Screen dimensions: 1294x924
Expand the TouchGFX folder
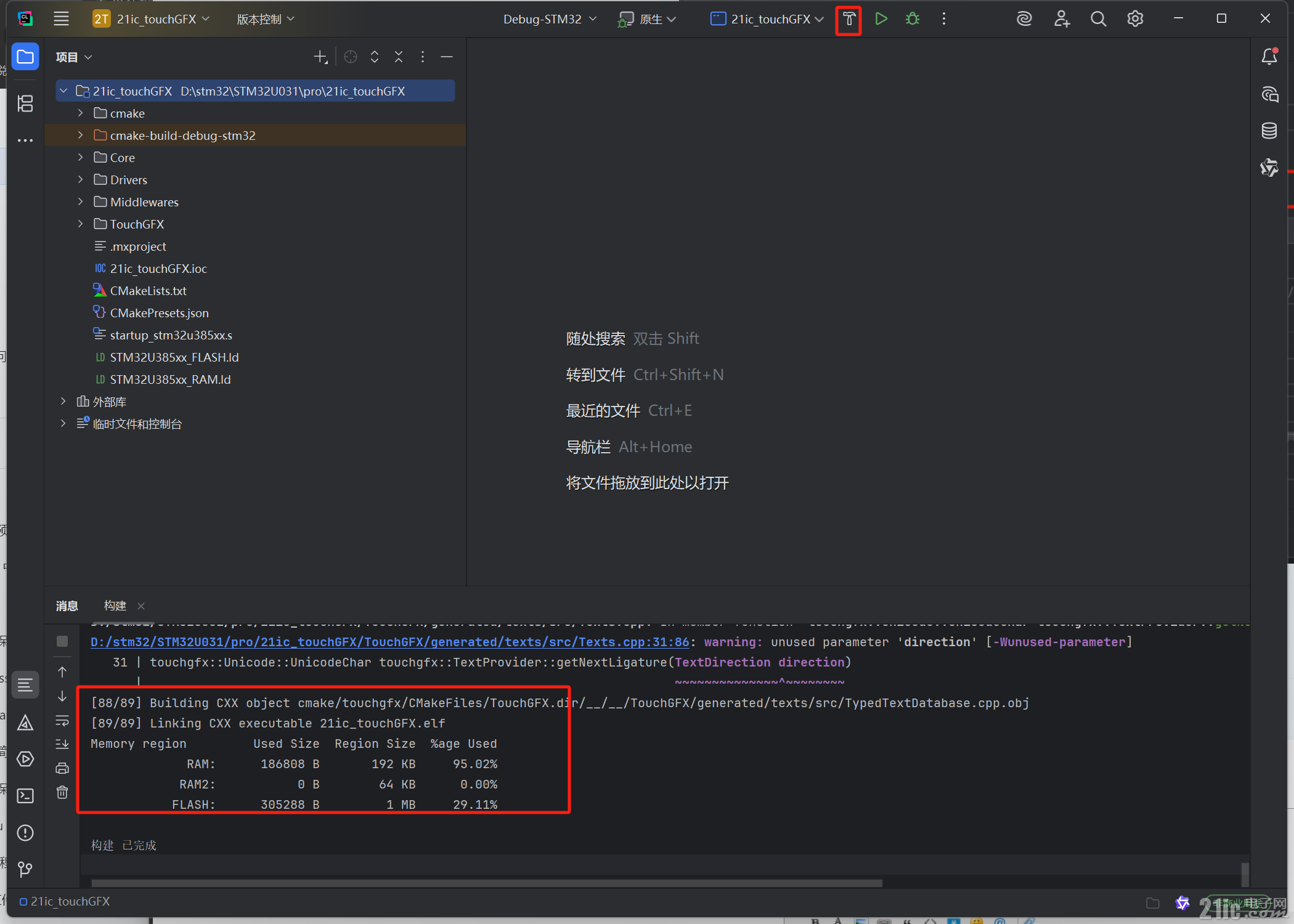(x=80, y=224)
